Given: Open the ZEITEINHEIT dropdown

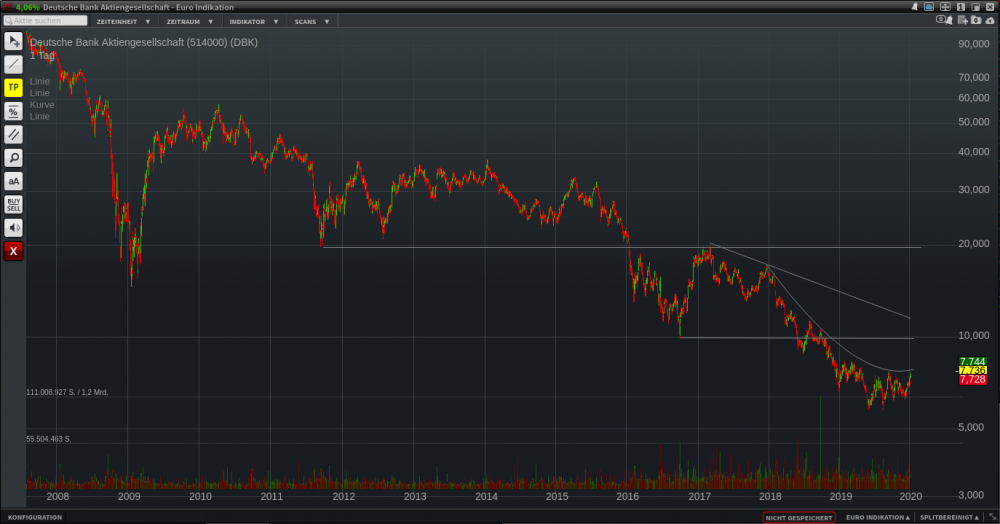Looking at the screenshot, I should click(123, 22).
